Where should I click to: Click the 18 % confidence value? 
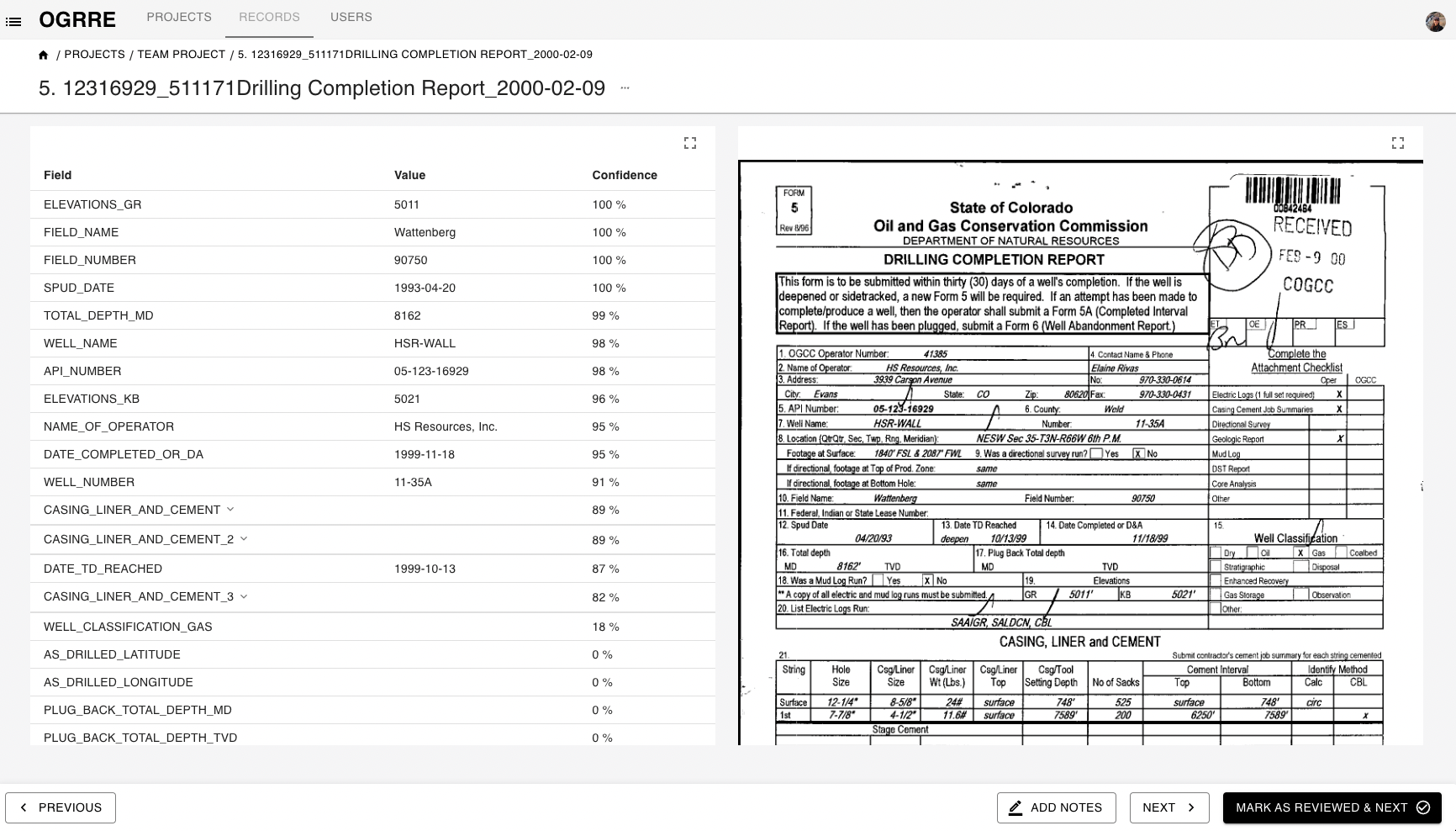(x=605, y=627)
